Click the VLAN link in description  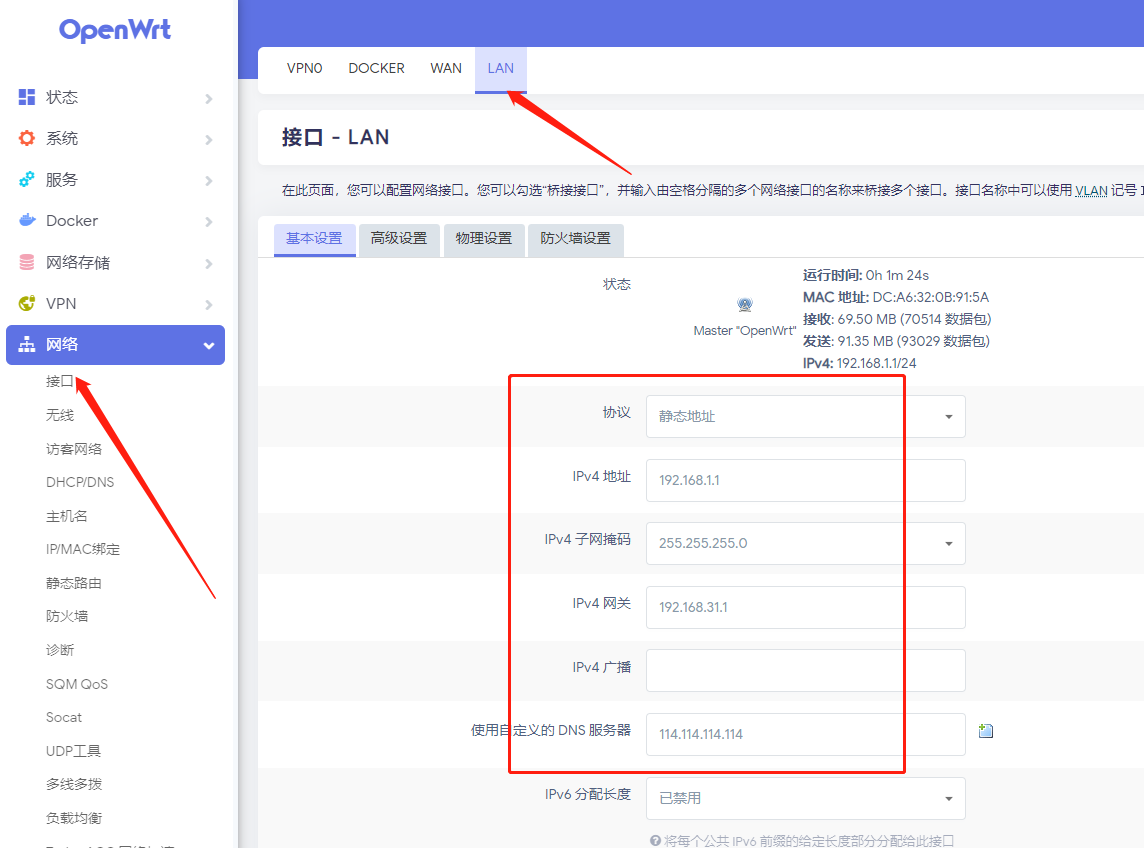click(x=1091, y=190)
